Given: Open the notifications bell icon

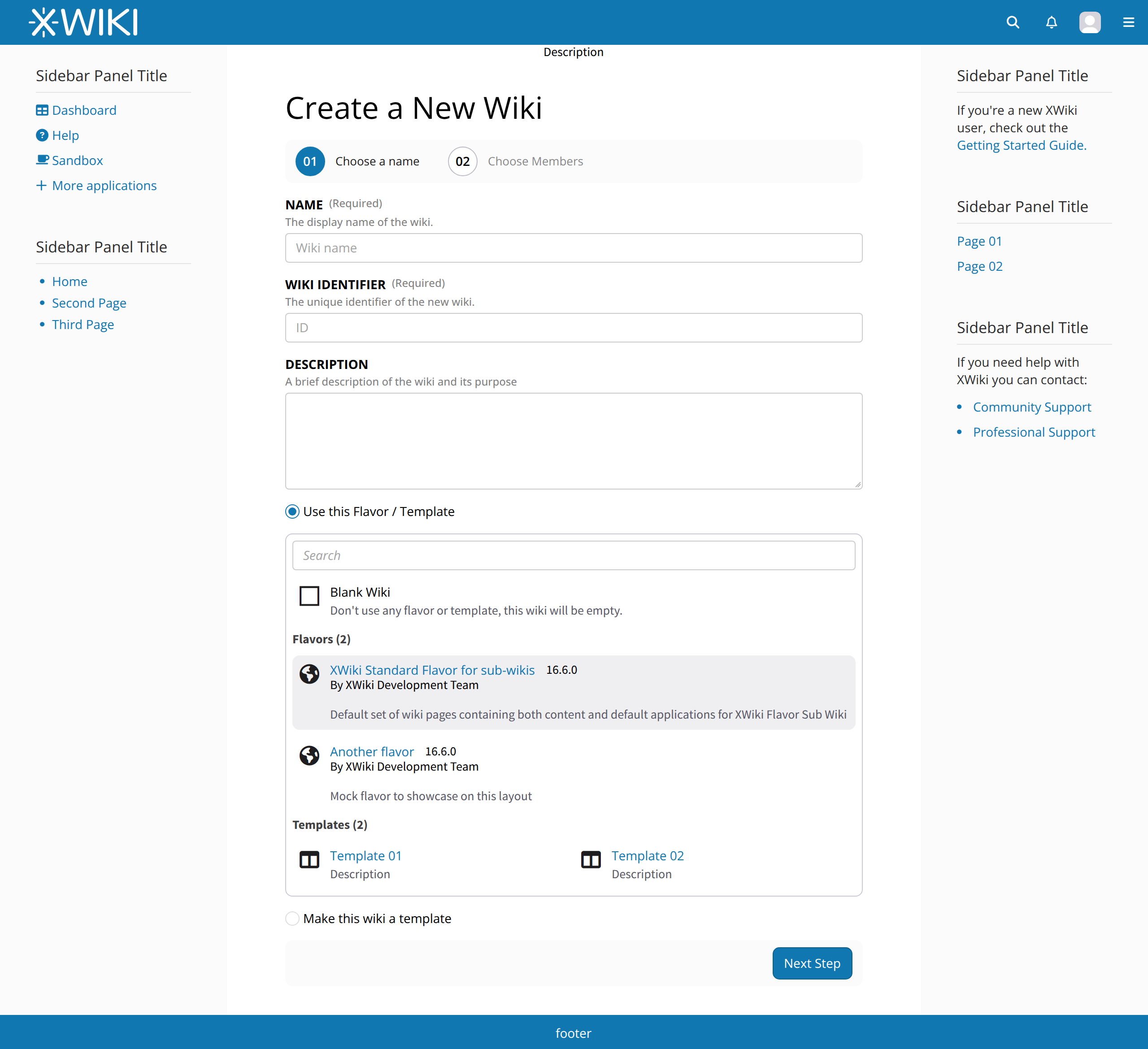Looking at the screenshot, I should pyautogui.click(x=1051, y=22).
